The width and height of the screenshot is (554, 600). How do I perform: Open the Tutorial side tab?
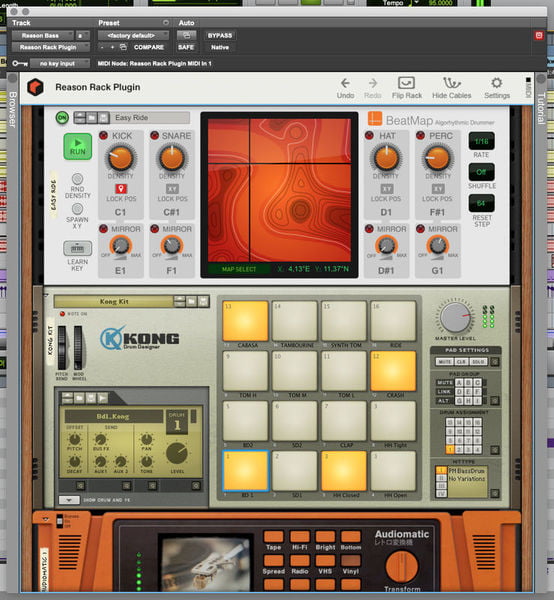click(x=541, y=109)
